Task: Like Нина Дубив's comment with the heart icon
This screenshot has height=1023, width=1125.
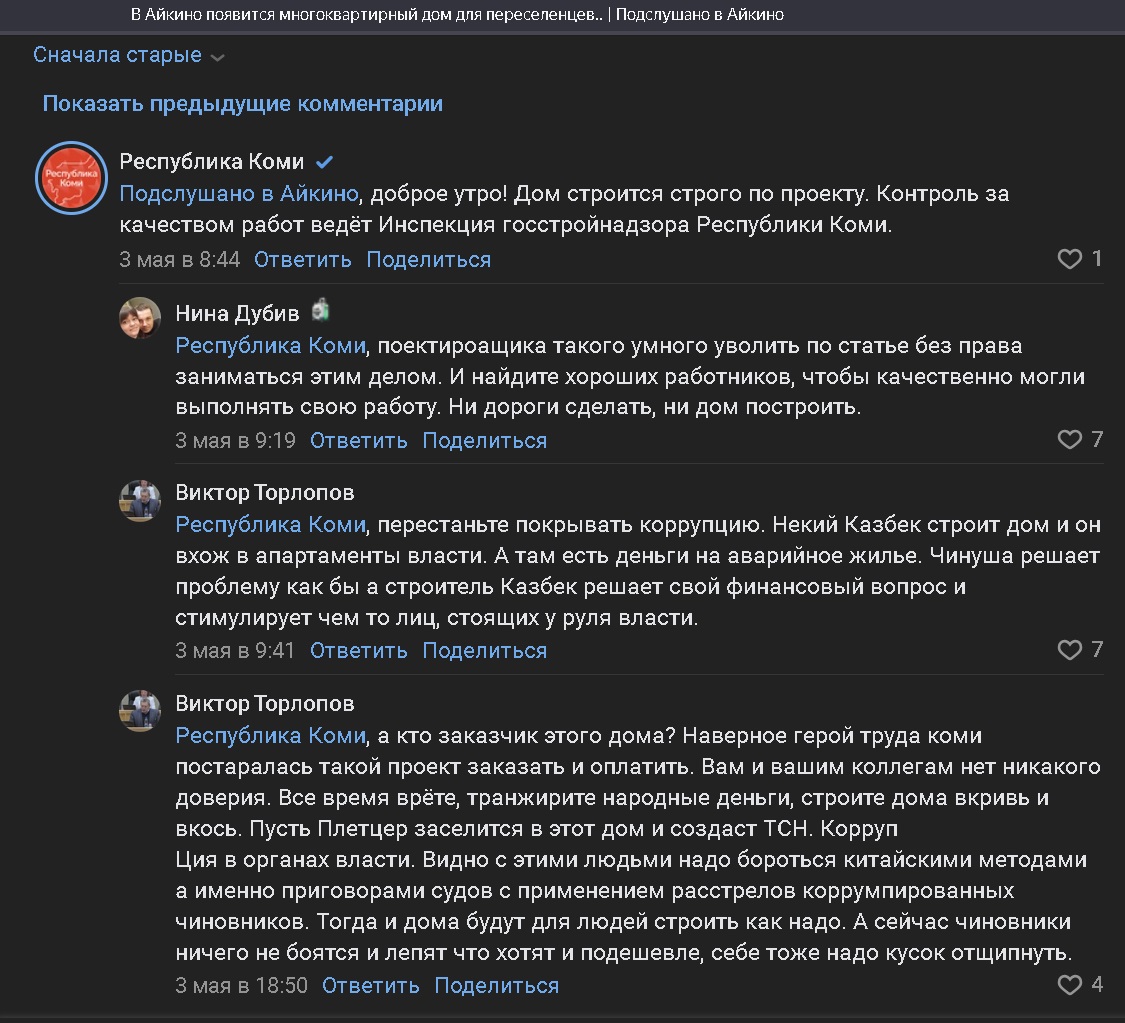Action: click(1069, 440)
